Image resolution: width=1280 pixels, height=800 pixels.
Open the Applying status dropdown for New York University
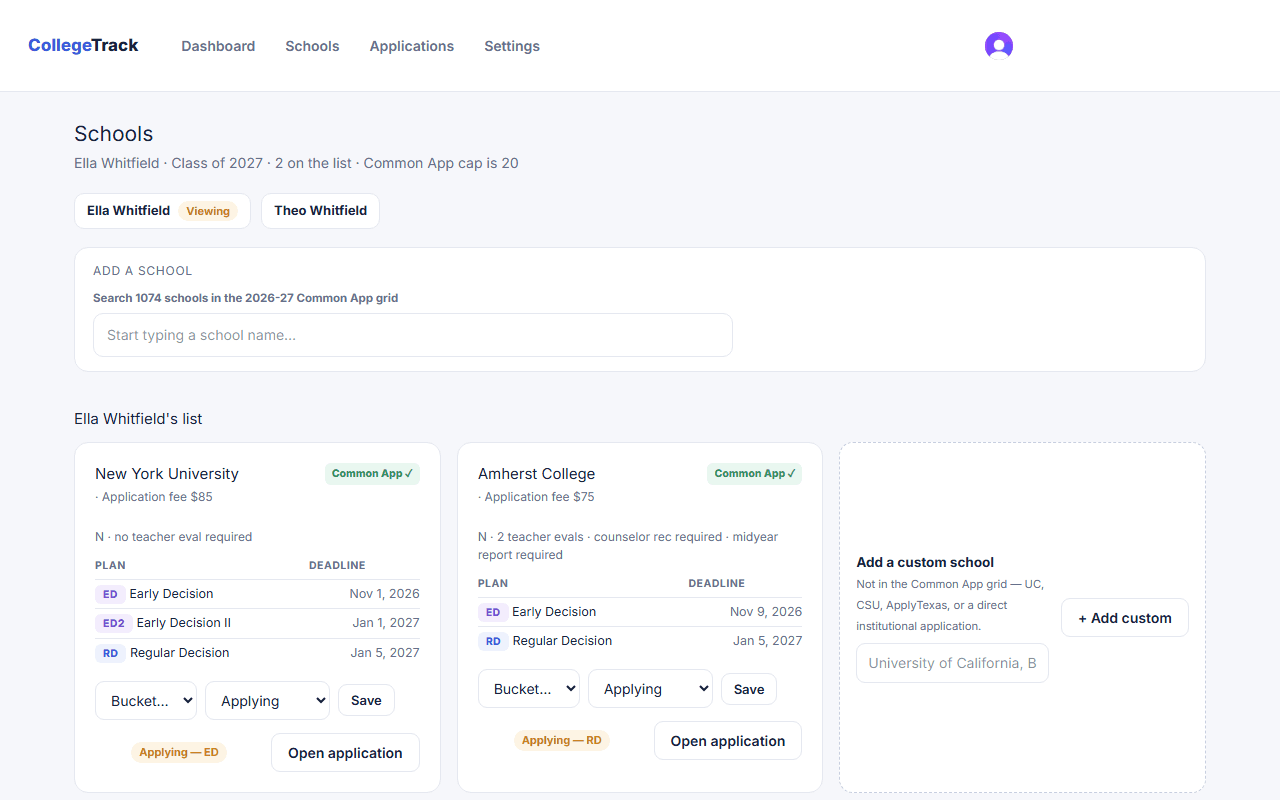click(267, 701)
